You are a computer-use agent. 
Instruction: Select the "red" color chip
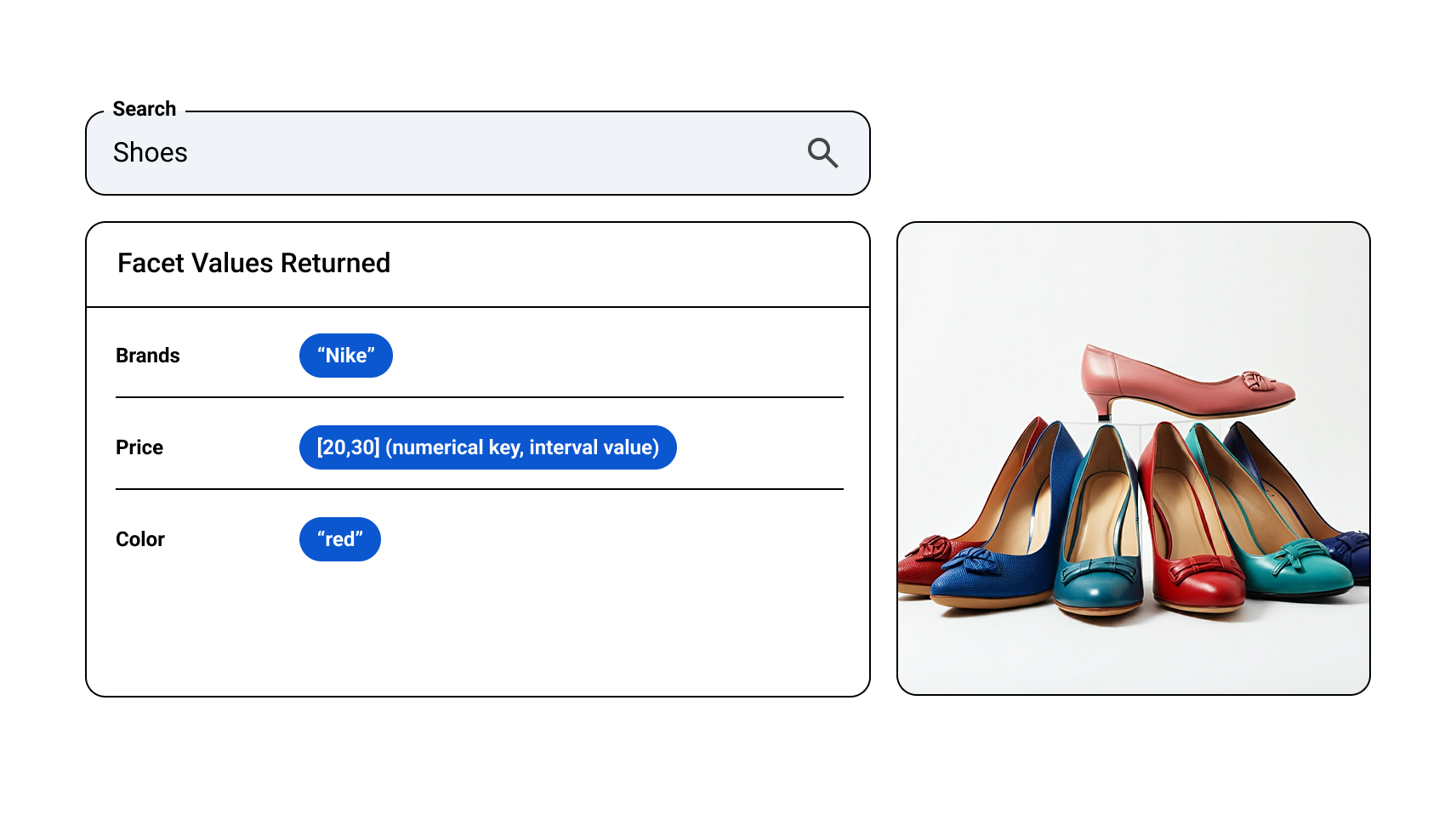(x=339, y=539)
